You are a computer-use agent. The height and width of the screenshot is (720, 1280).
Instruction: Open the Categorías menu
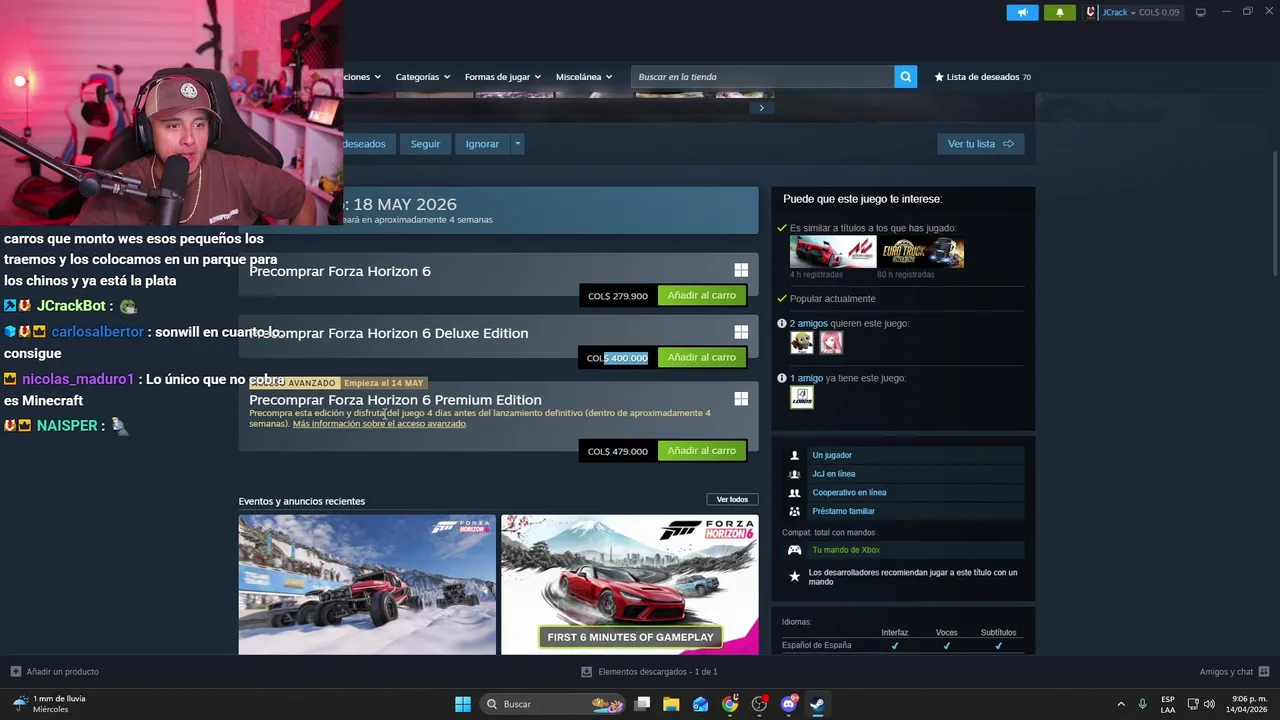click(422, 77)
